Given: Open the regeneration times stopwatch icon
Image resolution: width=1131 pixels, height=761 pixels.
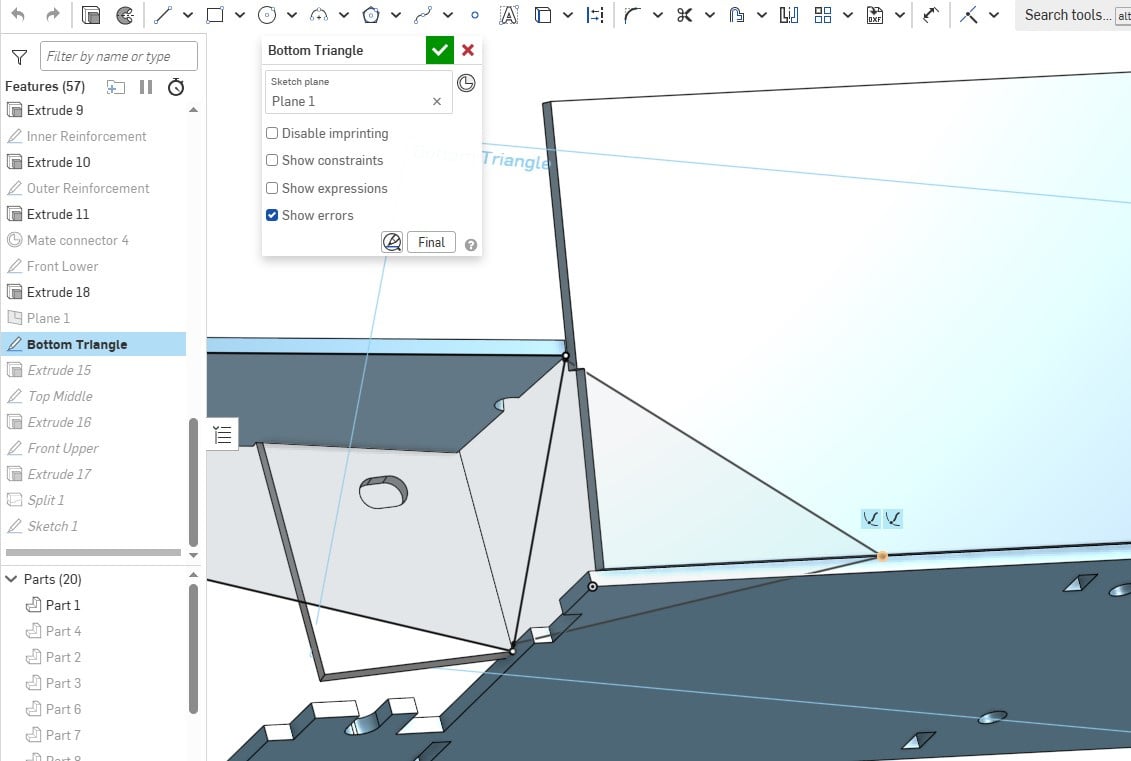Looking at the screenshot, I should click(x=176, y=87).
